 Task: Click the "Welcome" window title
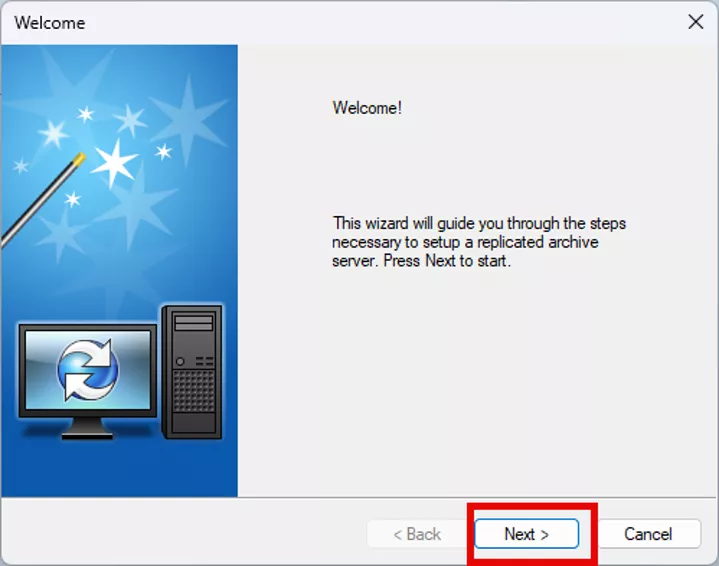coord(50,23)
